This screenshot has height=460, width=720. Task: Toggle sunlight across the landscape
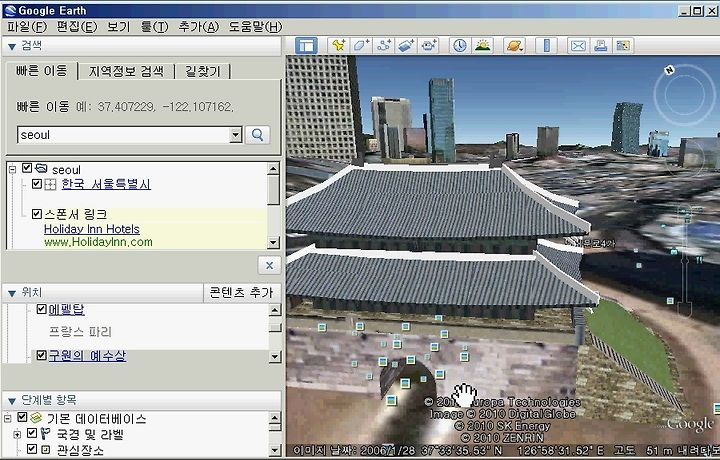click(x=483, y=45)
